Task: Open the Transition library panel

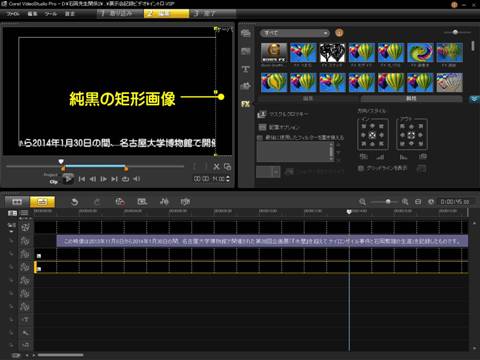Action: (246, 51)
